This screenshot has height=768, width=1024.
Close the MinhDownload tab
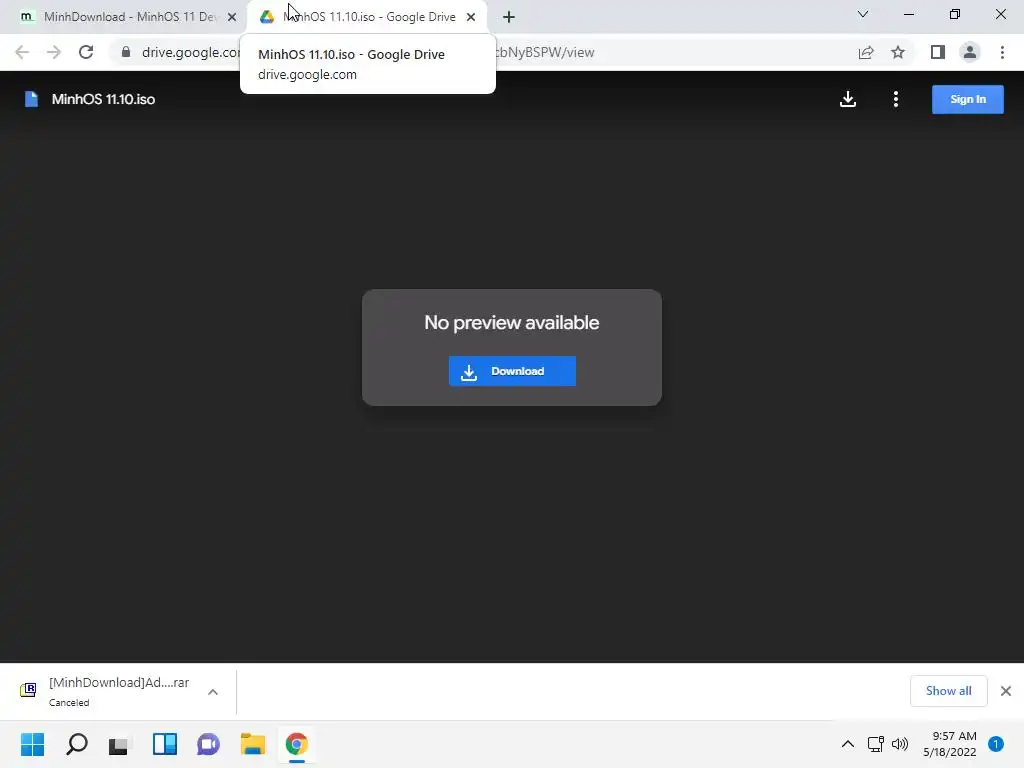[x=232, y=17]
